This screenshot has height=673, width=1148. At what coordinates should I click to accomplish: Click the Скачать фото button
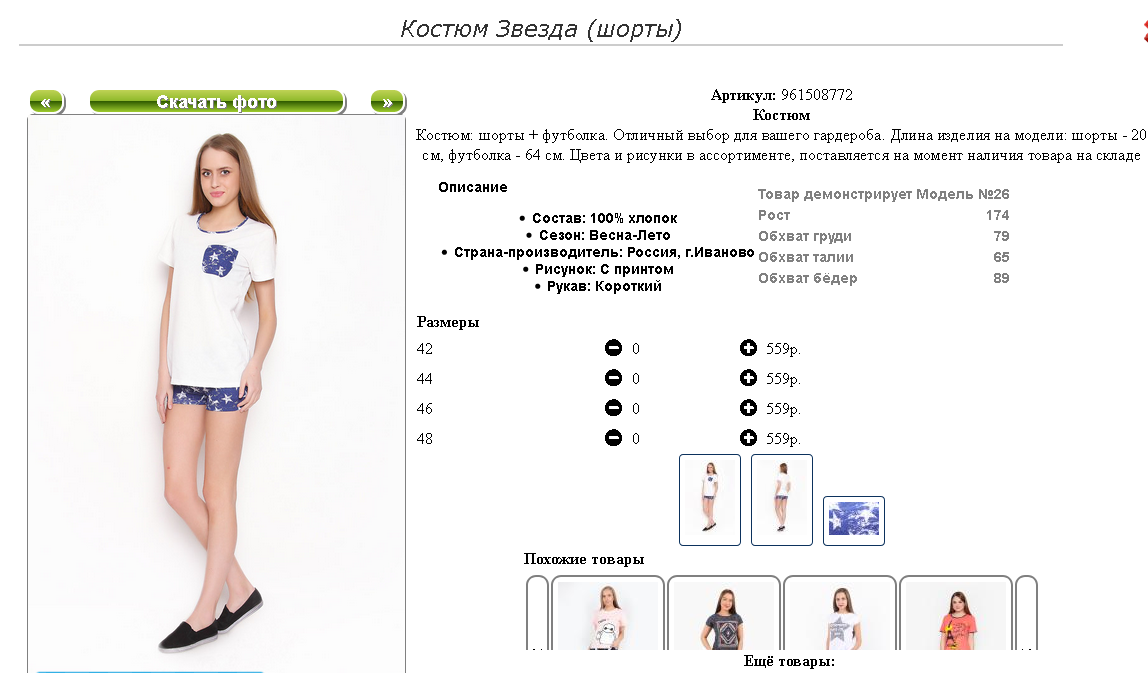(217, 102)
